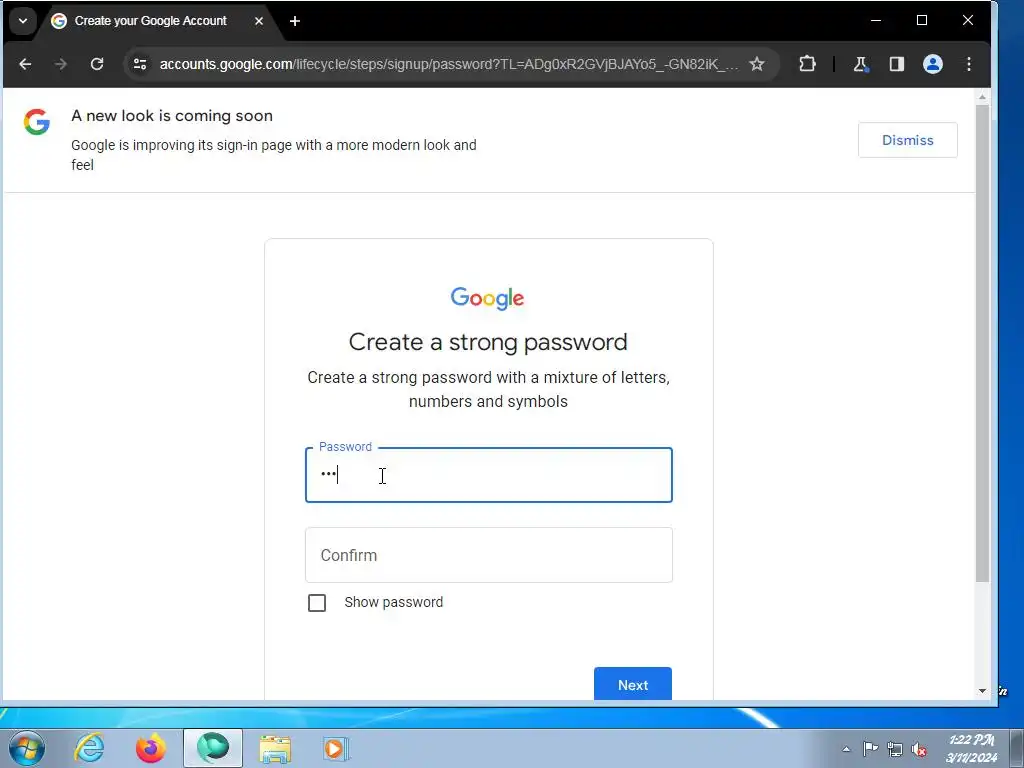Screen dimensions: 1024x768
Task: Toggle the side panel icon
Action: tap(897, 64)
